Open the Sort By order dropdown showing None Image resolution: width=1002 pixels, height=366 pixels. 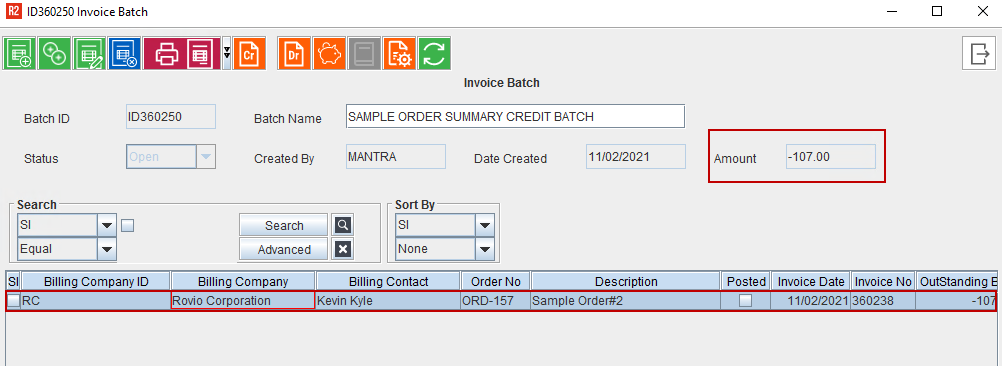(x=445, y=248)
